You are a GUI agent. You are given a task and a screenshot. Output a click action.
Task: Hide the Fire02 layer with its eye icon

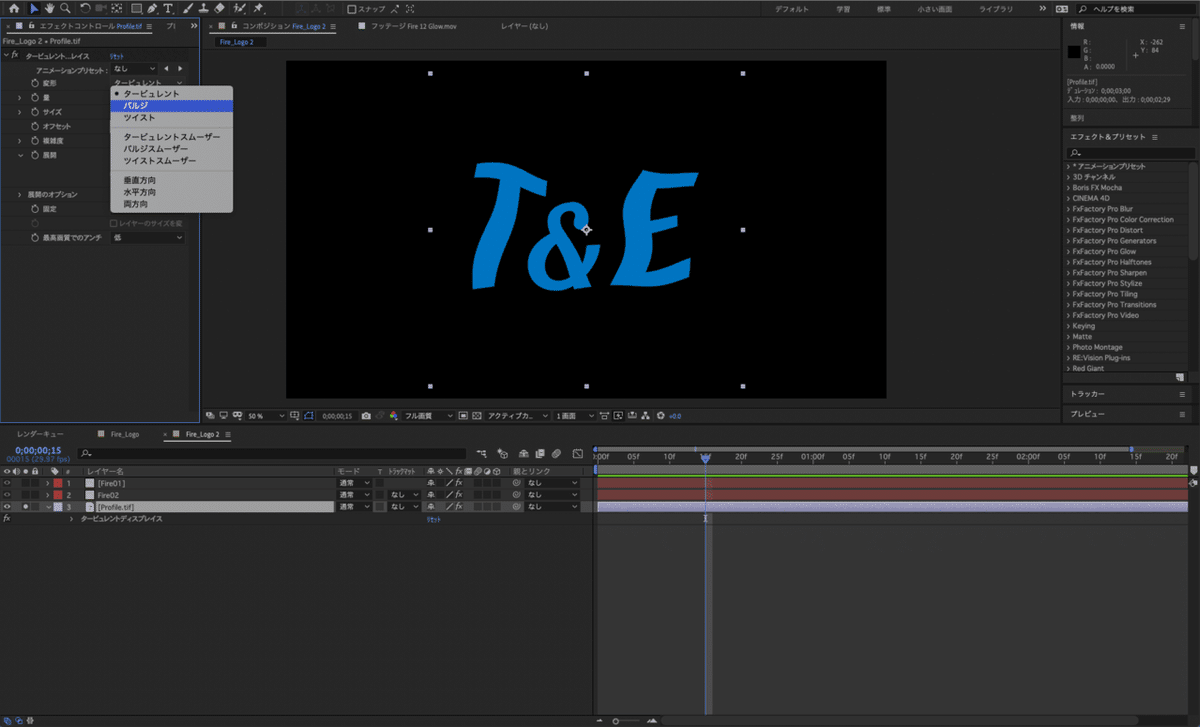pyautogui.click(x=7, y=495)
